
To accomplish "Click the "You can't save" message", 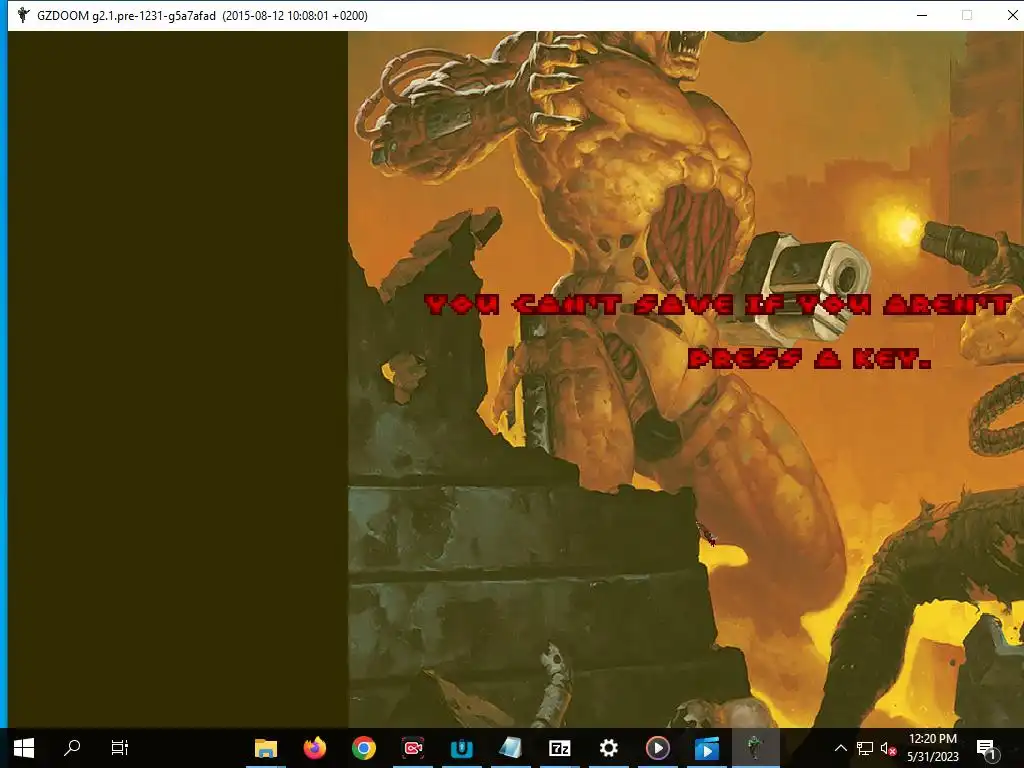I will coord(718,304).
